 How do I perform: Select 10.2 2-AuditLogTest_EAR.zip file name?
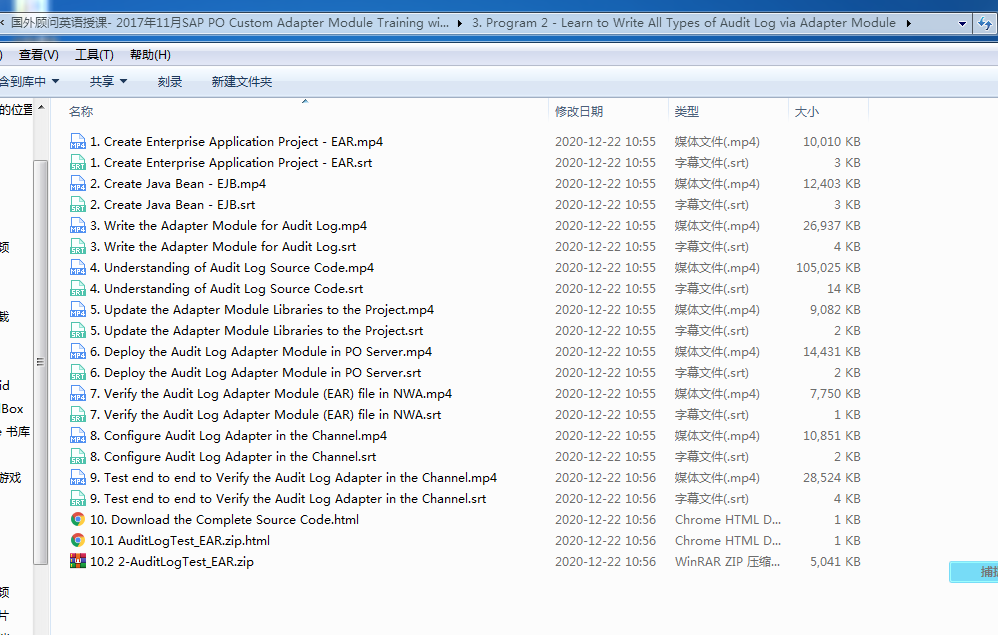(x=172, y=561)
